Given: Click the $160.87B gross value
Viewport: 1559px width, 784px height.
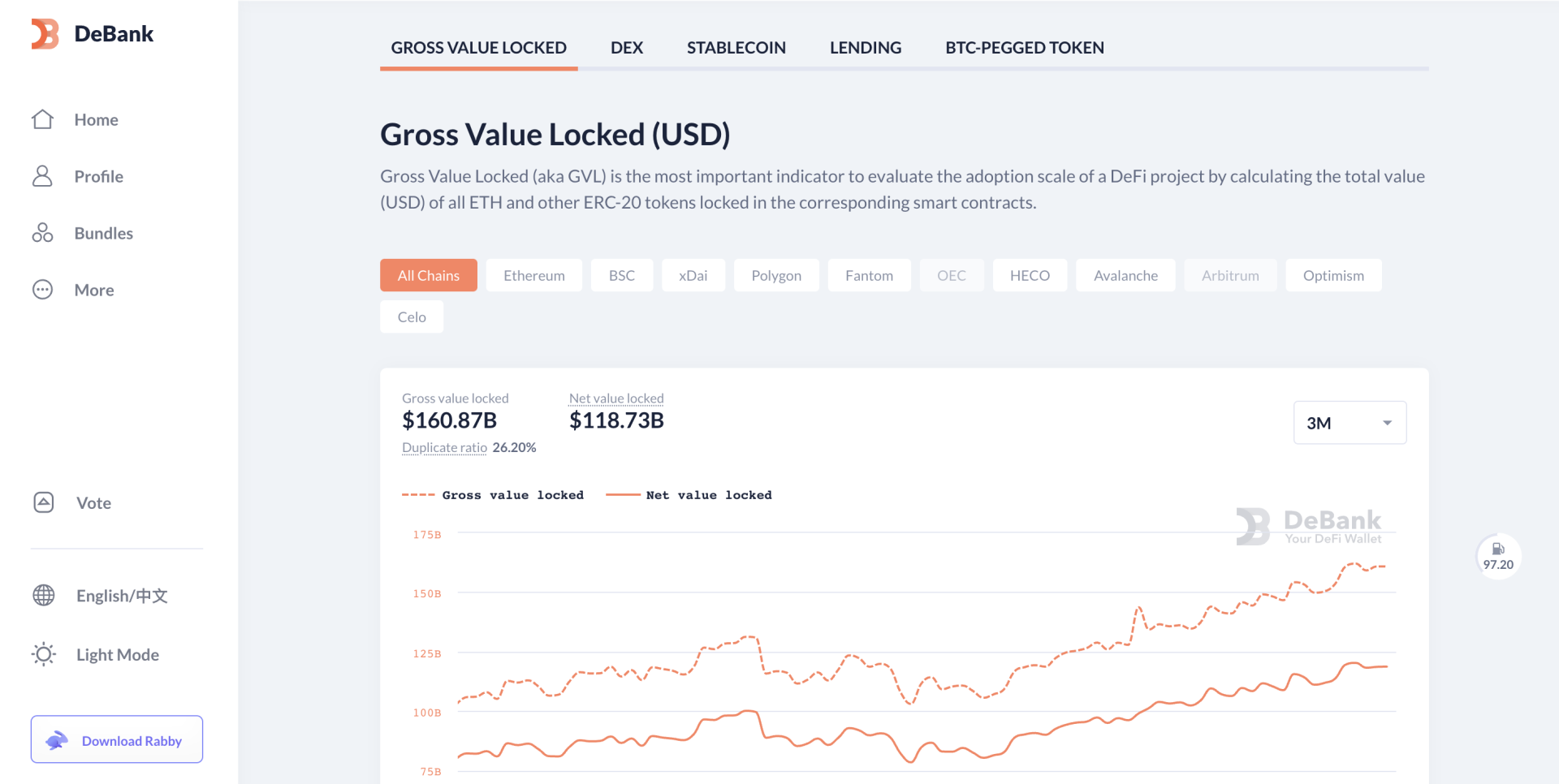Looking at the screenshot, I should pos(450,420).
